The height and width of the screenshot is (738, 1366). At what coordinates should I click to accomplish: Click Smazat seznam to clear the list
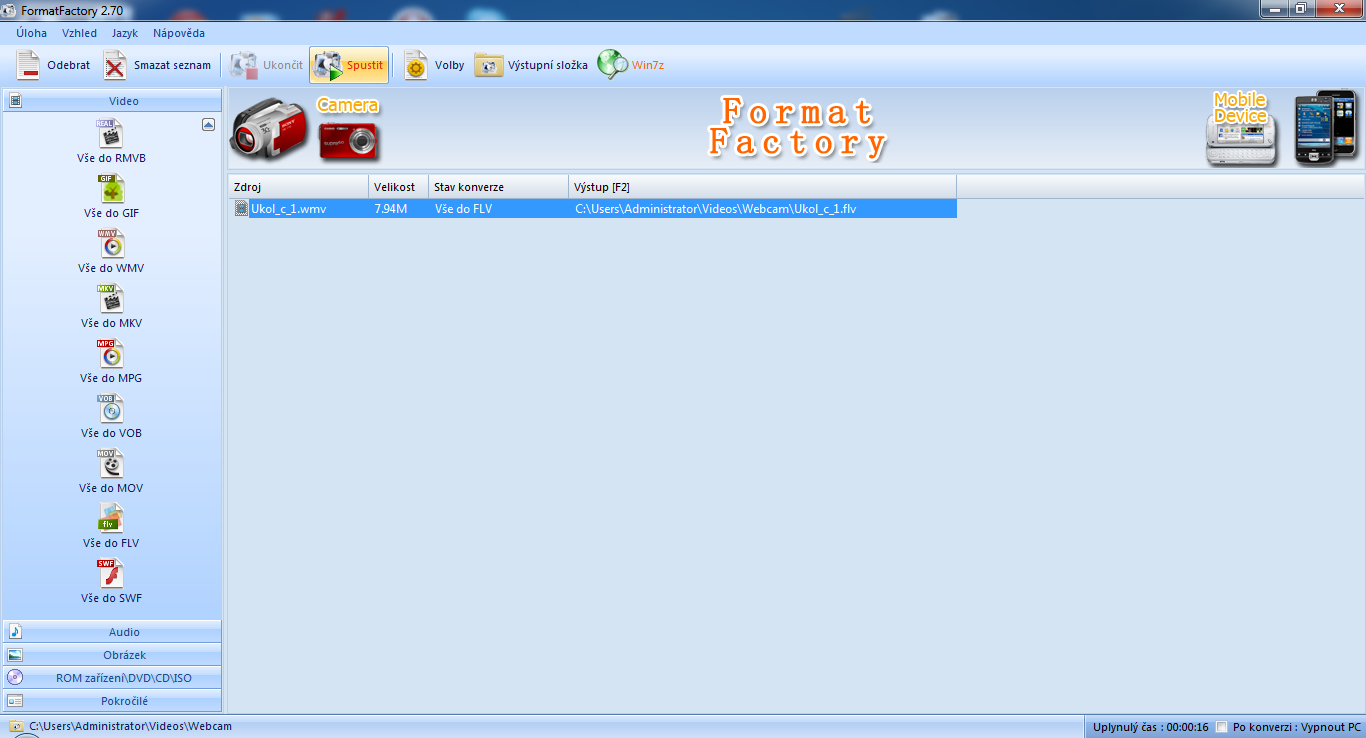click(x=158, y=65)
